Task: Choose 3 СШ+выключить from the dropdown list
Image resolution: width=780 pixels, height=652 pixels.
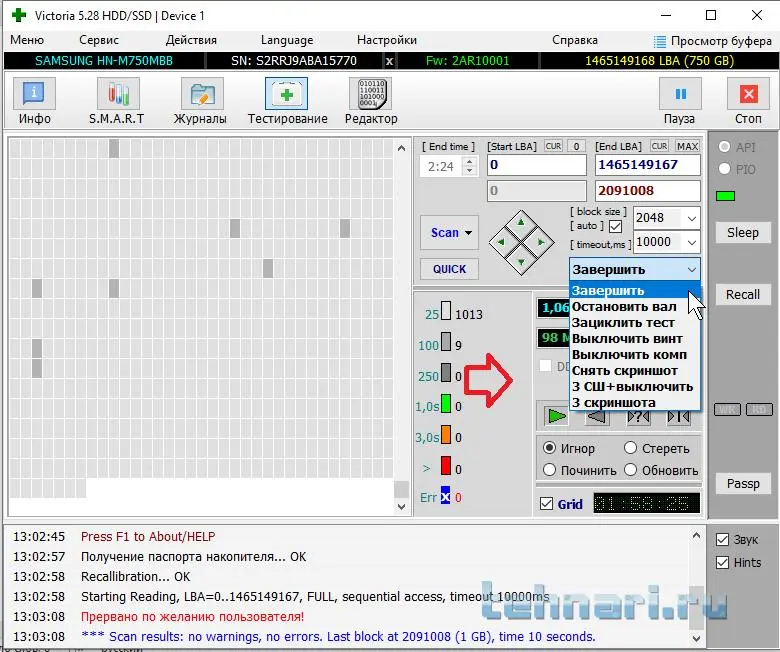Action: tap(635, 386)
